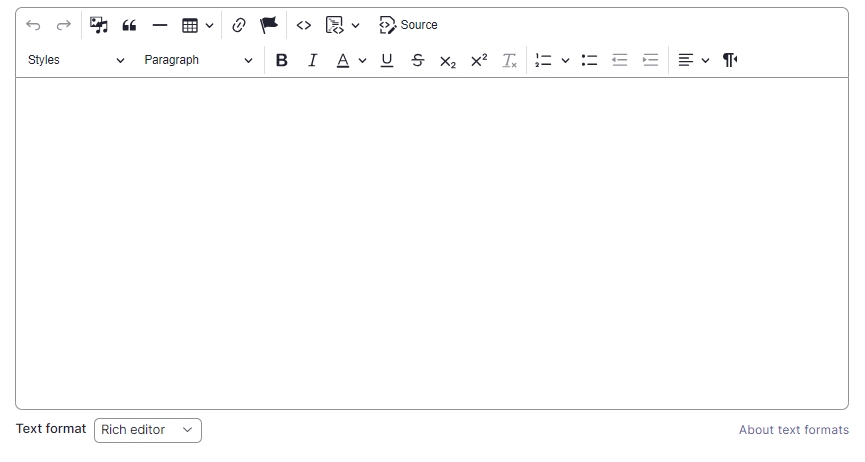
Task: Switch to Source editing mode
Action: (408, 25)
